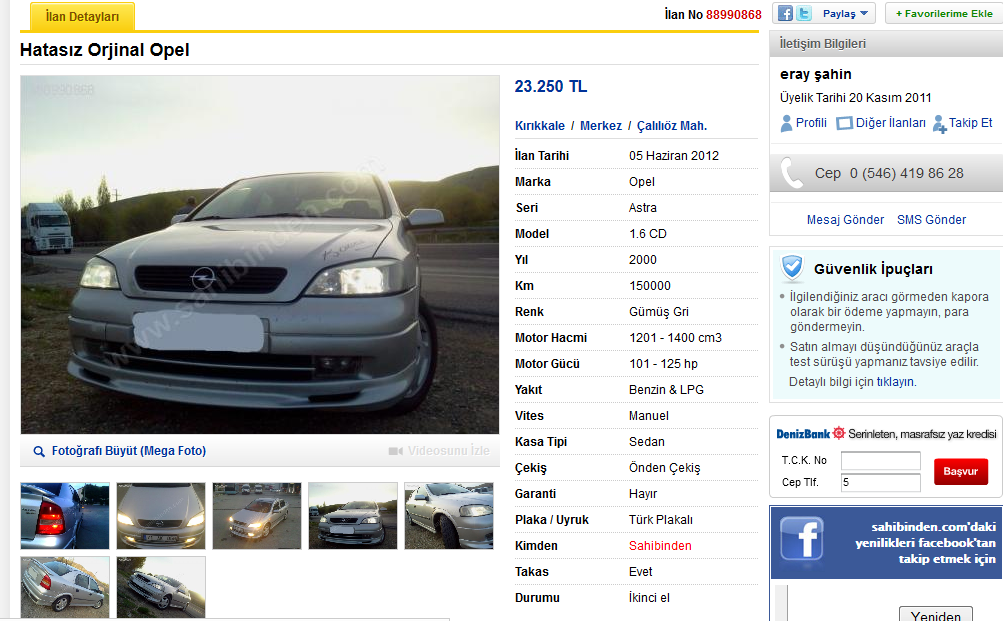View seller's Diğer İlanları
Viewport: 1003px width, 621px height.
(890, 123)
